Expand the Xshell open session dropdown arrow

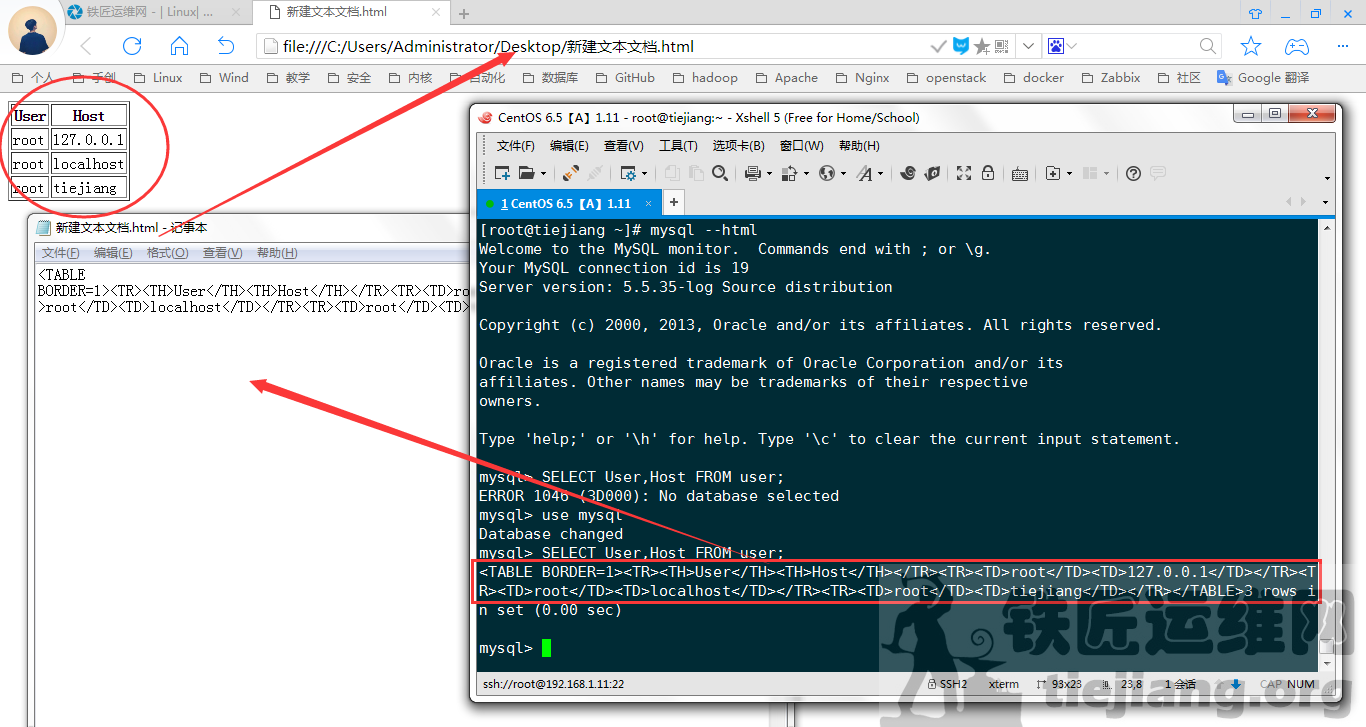pyautogui.click(x=541, y=174)
